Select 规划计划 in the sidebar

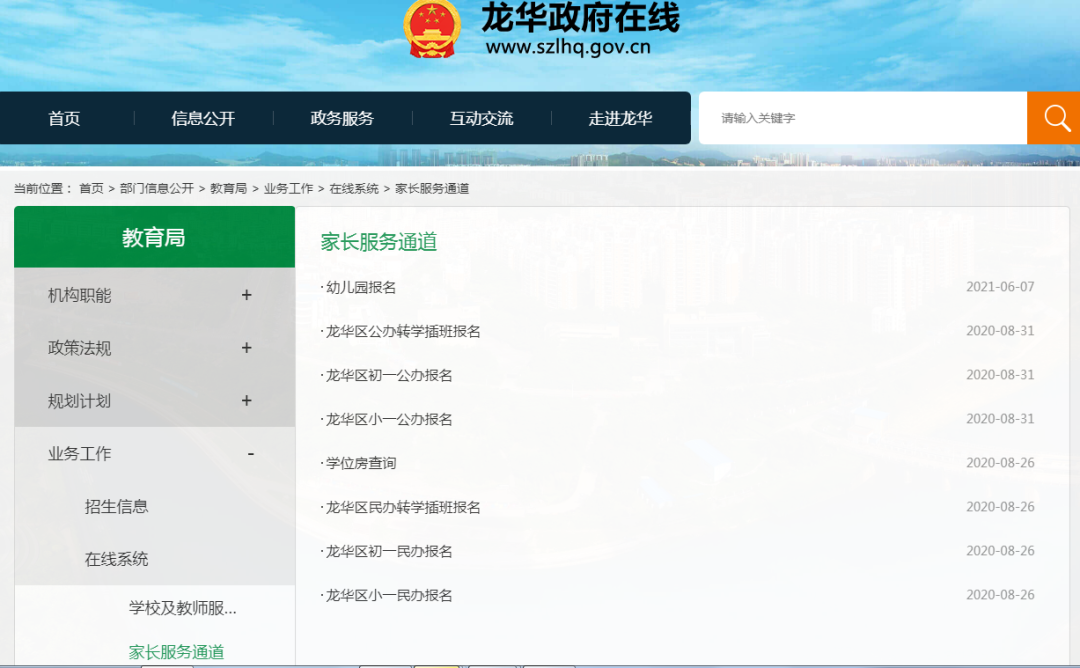pos(79,401)
